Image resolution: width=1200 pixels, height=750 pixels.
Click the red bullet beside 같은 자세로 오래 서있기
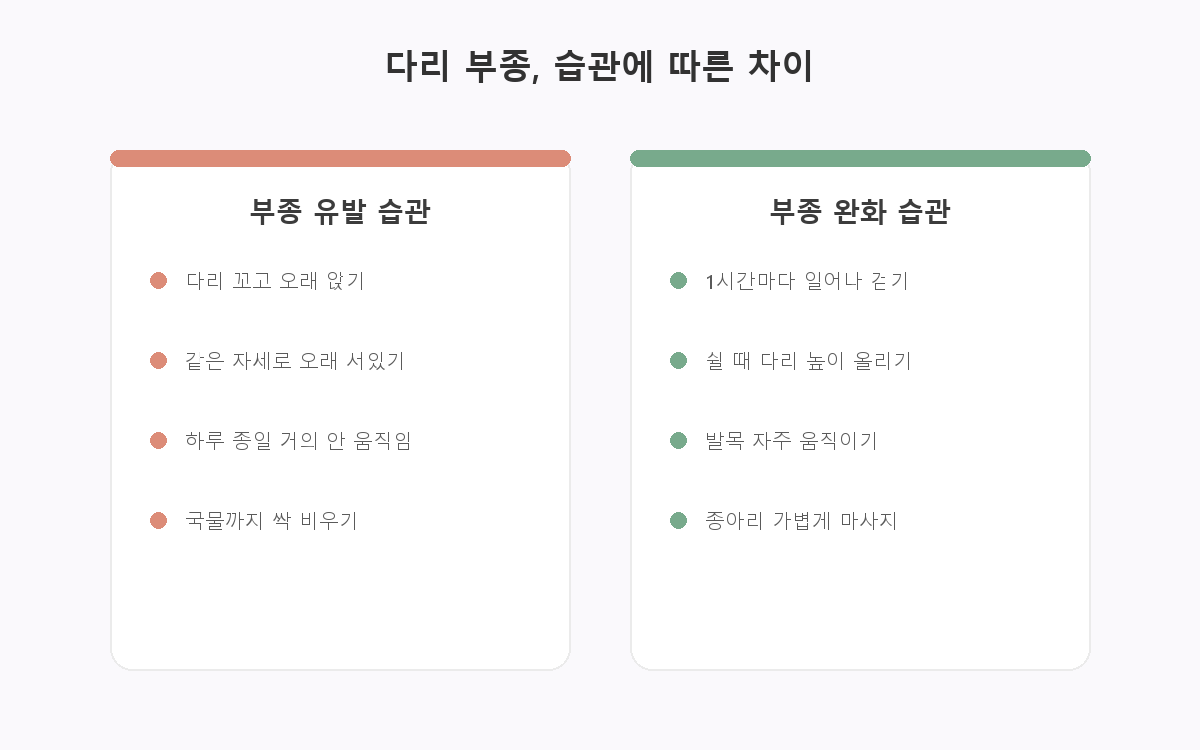coord(158,360)
